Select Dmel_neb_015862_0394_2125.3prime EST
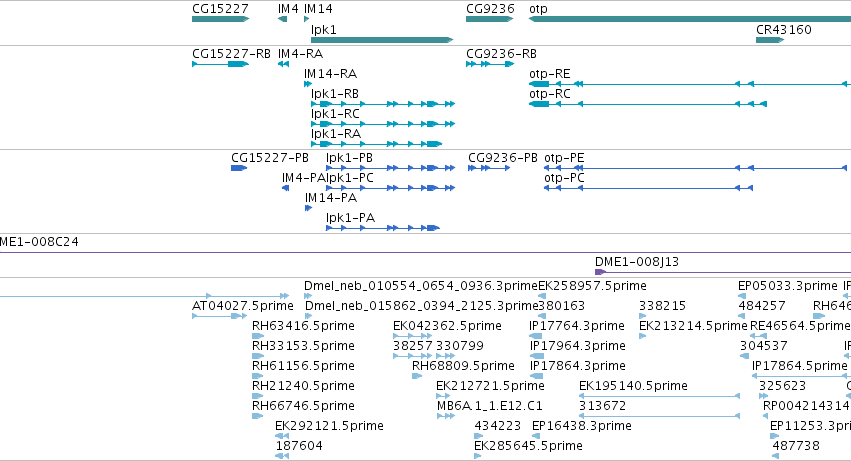Screen dimensions: 851x461 [421, 306]
